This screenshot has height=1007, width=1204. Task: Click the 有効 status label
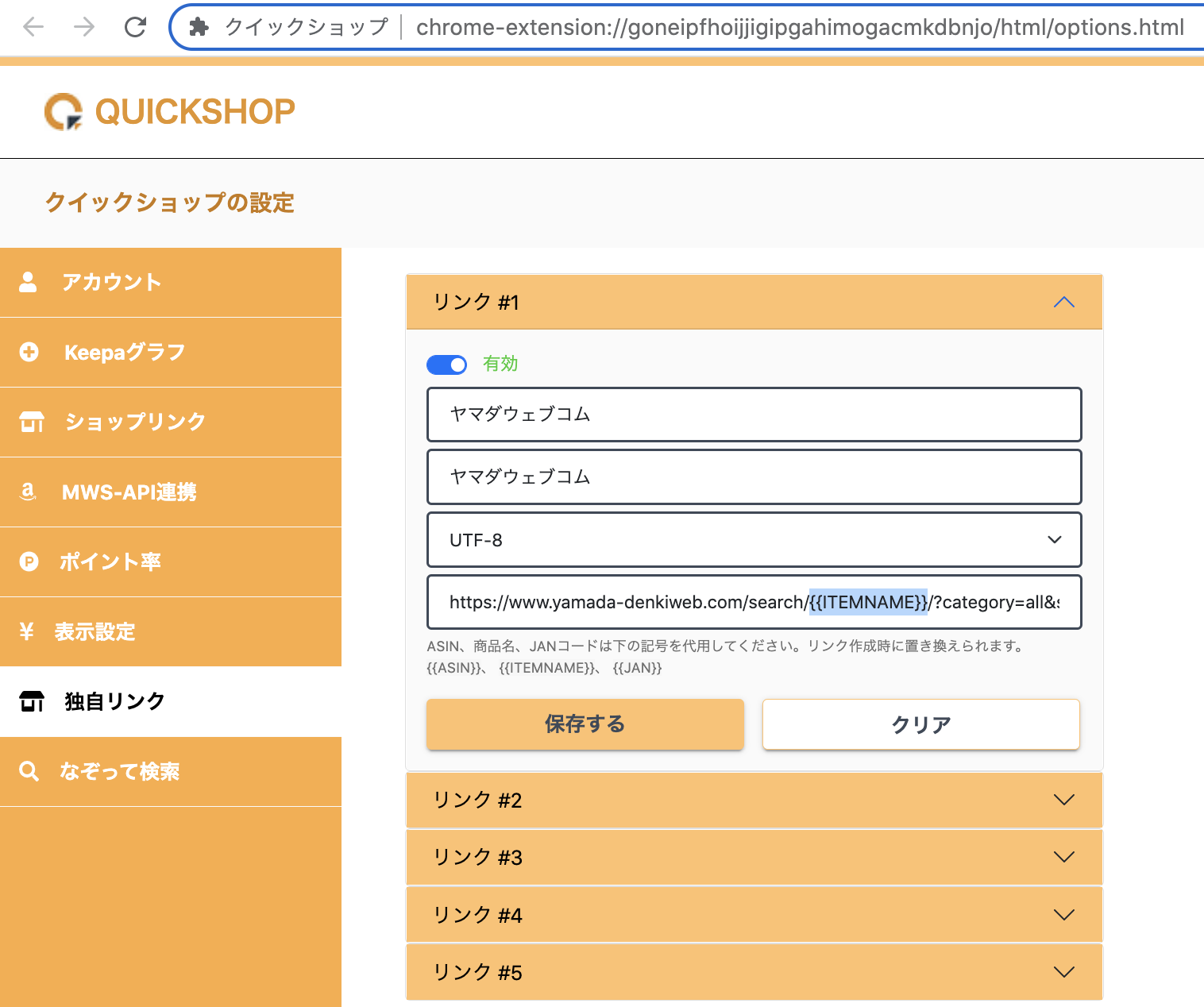500,364
